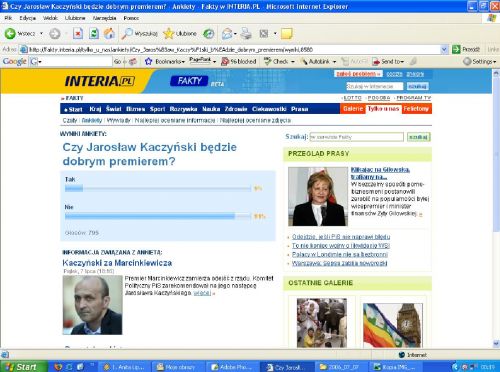Click the Send to toolbar icon
The width and height of the screenshot is (500, 372).
point(376,61)
